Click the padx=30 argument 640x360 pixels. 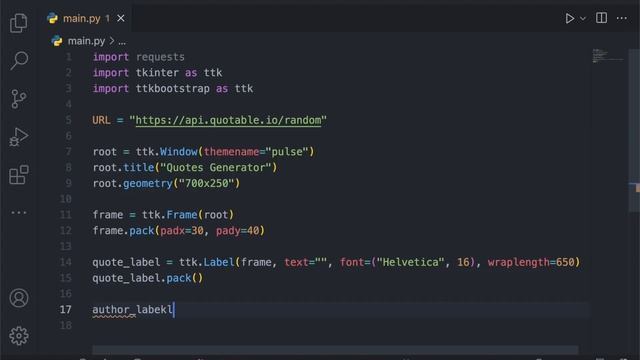click(182, 231)
